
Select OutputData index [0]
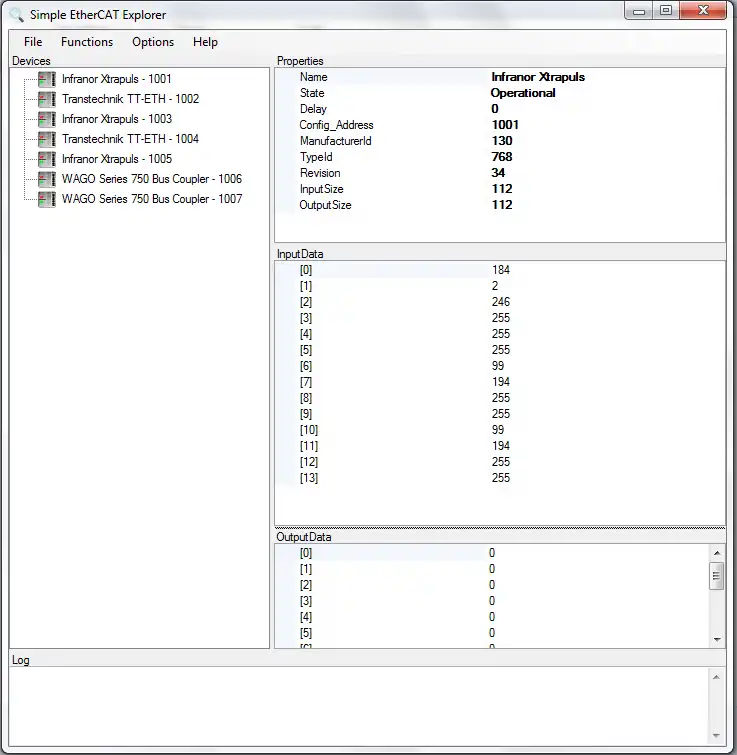click(x=306, y=553)
